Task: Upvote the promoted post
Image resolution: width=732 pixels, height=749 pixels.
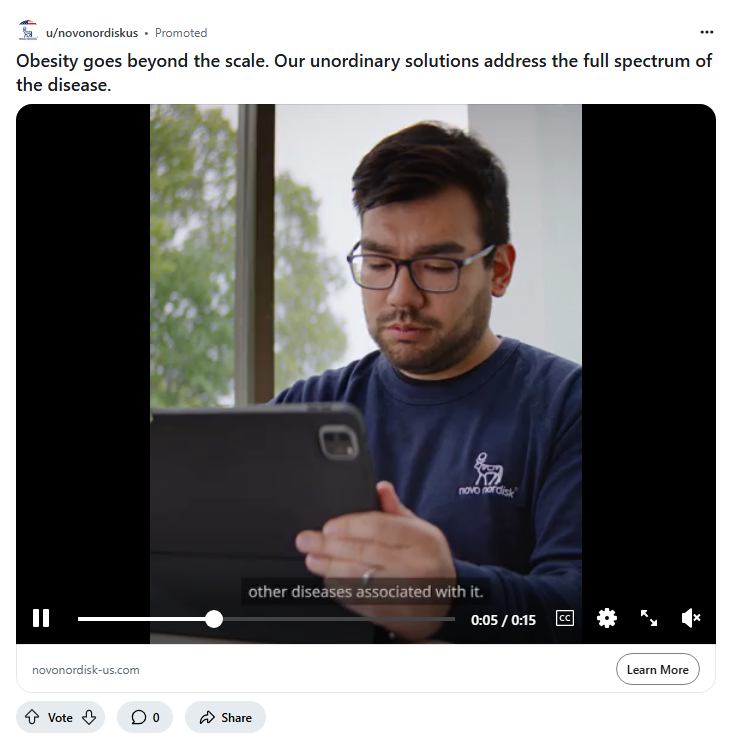Action: (x=32, y=717)
